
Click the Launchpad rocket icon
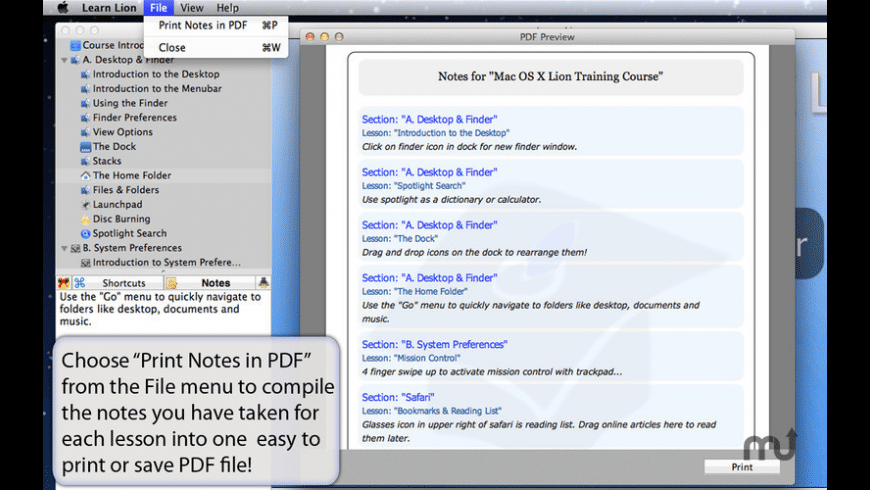[x=85, y=205]
